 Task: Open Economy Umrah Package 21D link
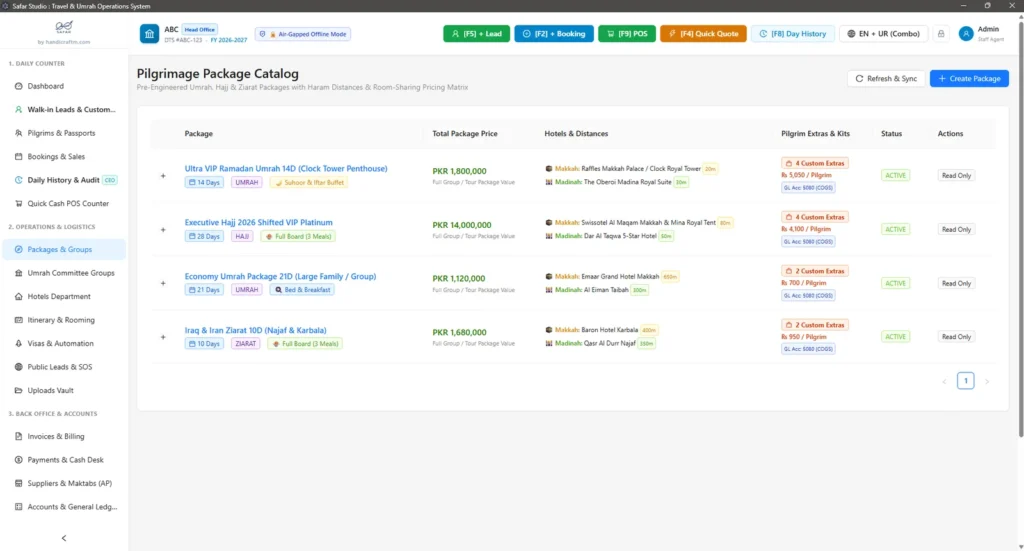click(280, 276)
